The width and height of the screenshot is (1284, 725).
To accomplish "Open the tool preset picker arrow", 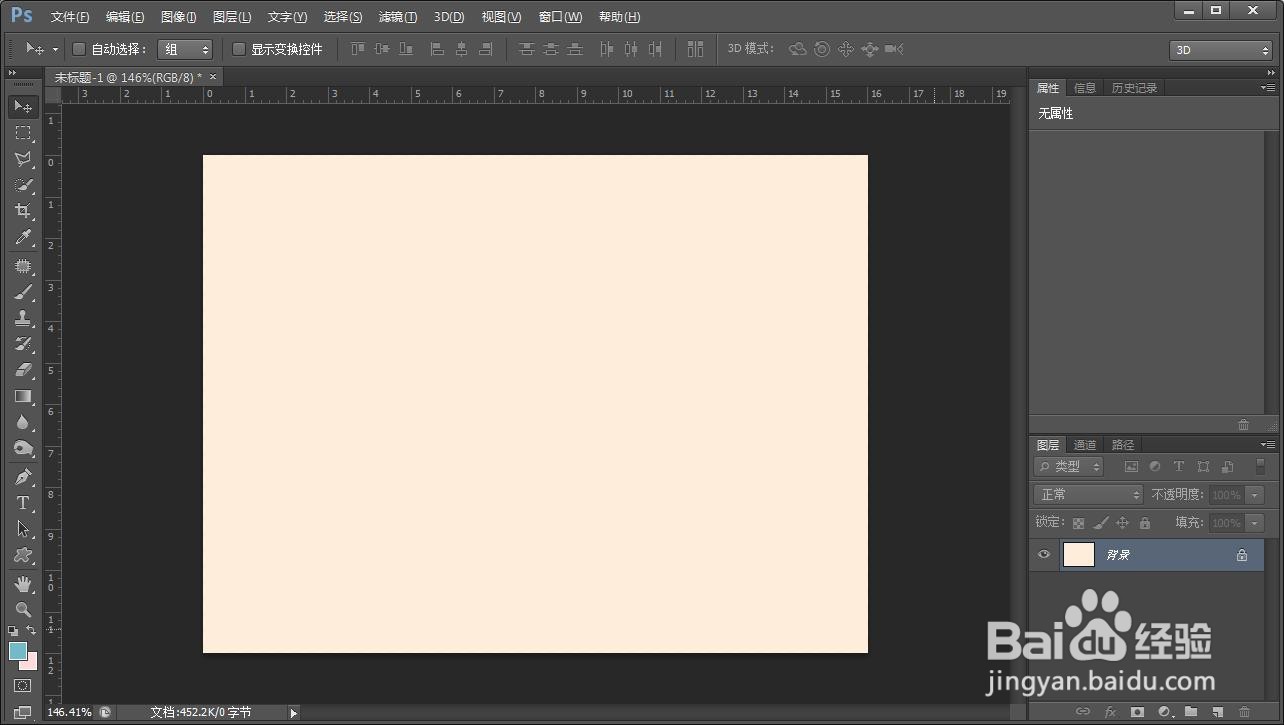I will tap(55, 49).
